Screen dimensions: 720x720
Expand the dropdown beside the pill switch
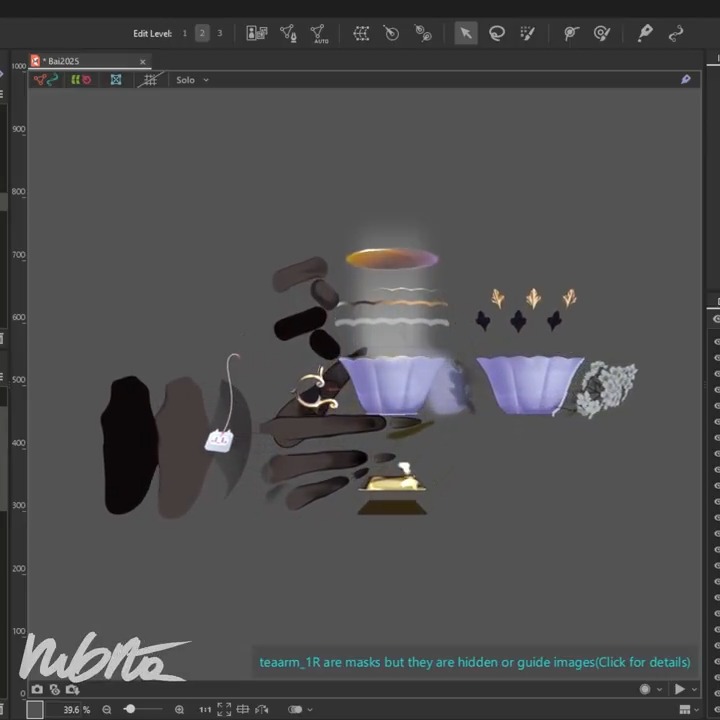point(310,710)
